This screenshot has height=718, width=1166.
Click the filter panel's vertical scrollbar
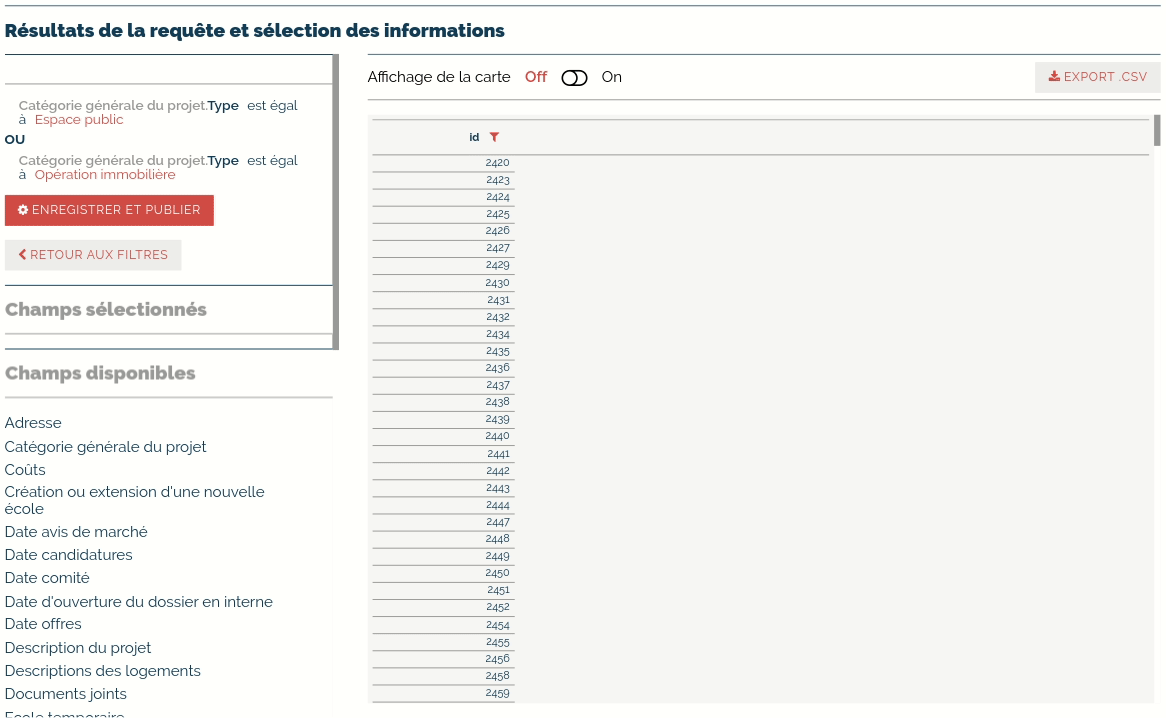(335, 200)
